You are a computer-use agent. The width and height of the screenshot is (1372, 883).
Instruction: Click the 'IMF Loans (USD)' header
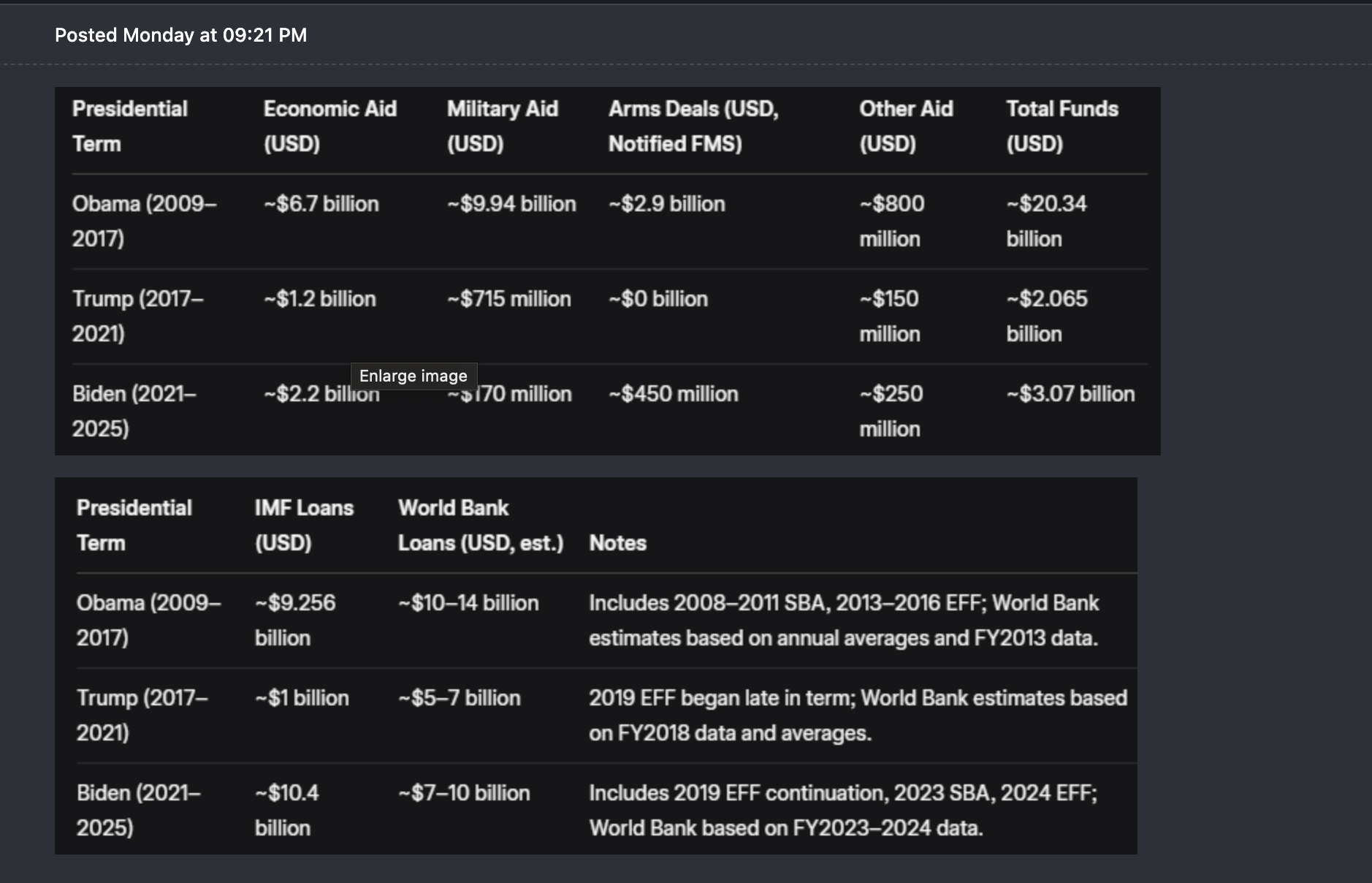[x=304, y=526]
